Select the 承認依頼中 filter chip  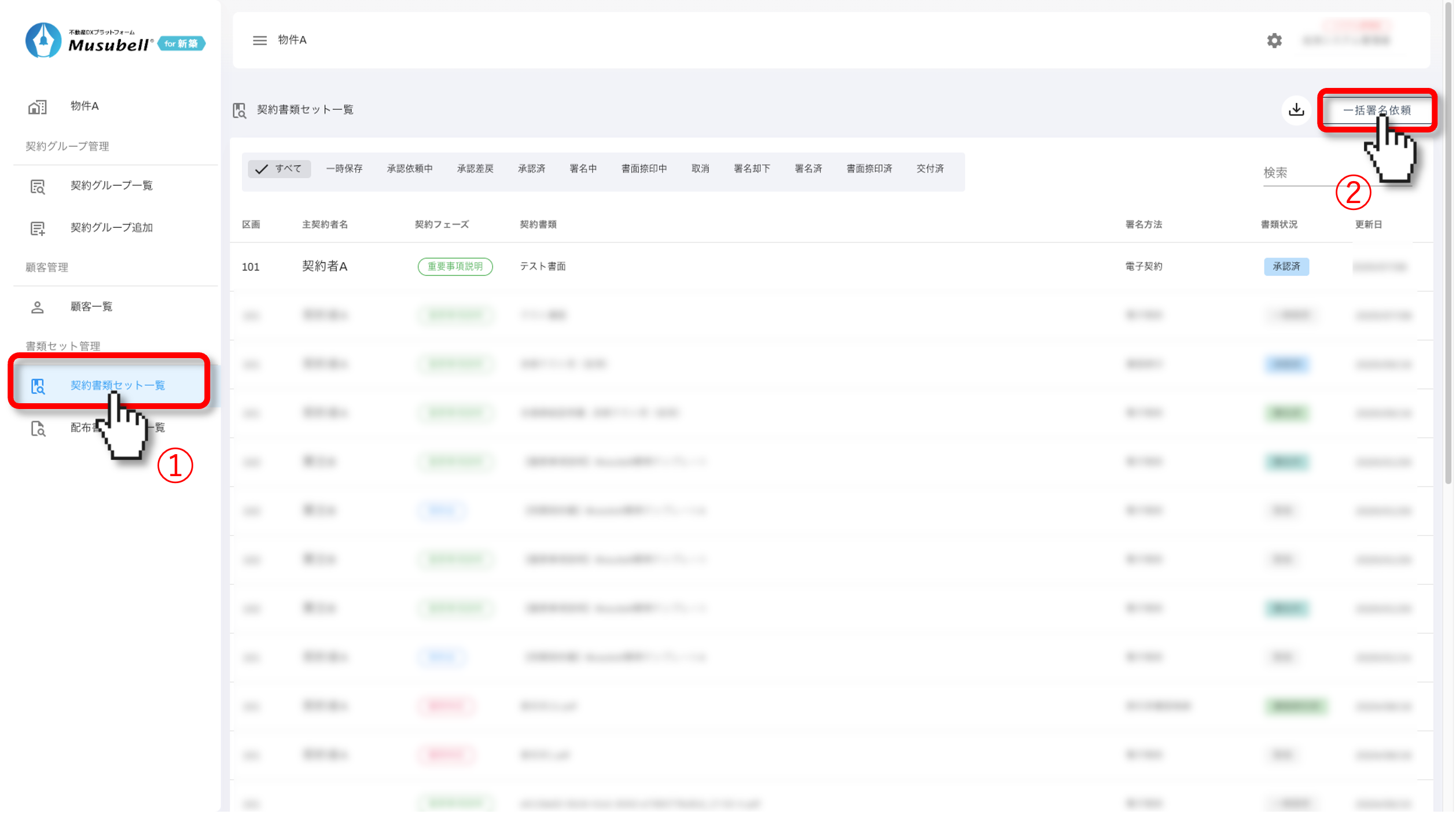[x=409, y=169]
